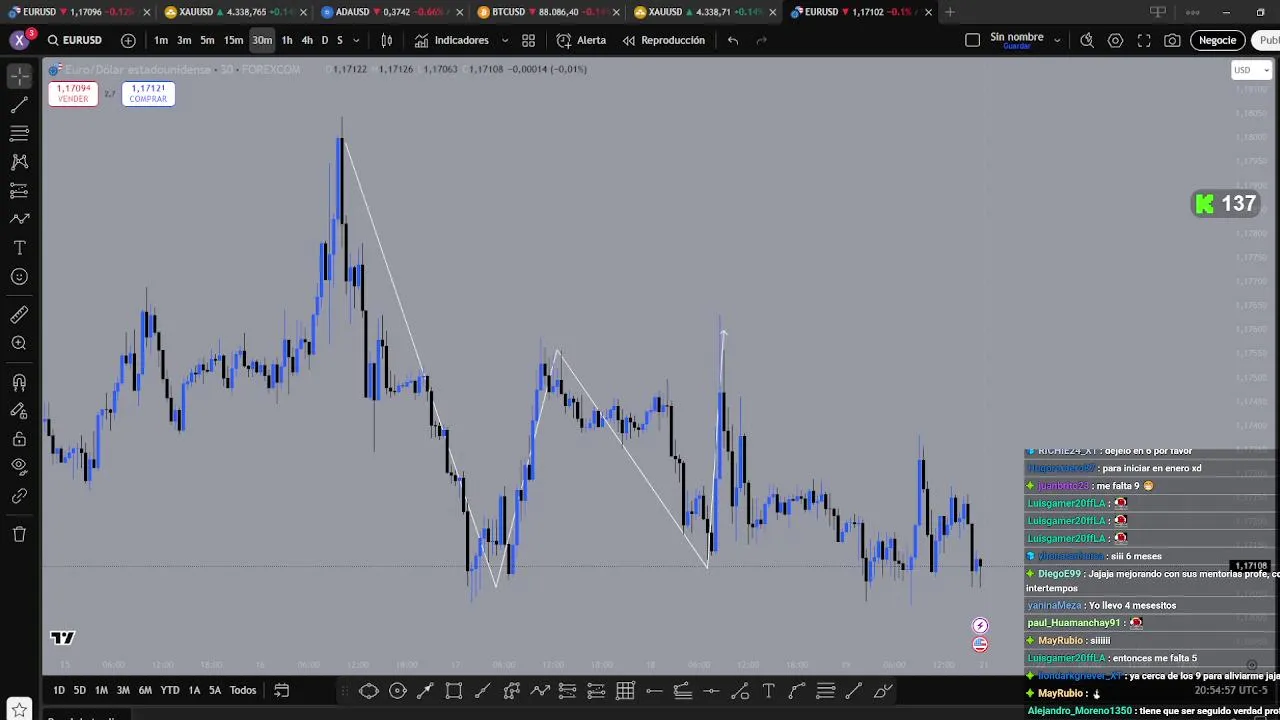Screen dimensions: 1280x720
Task: Select the zoom-in magnifier tool
Action: [x=19, y=343]
